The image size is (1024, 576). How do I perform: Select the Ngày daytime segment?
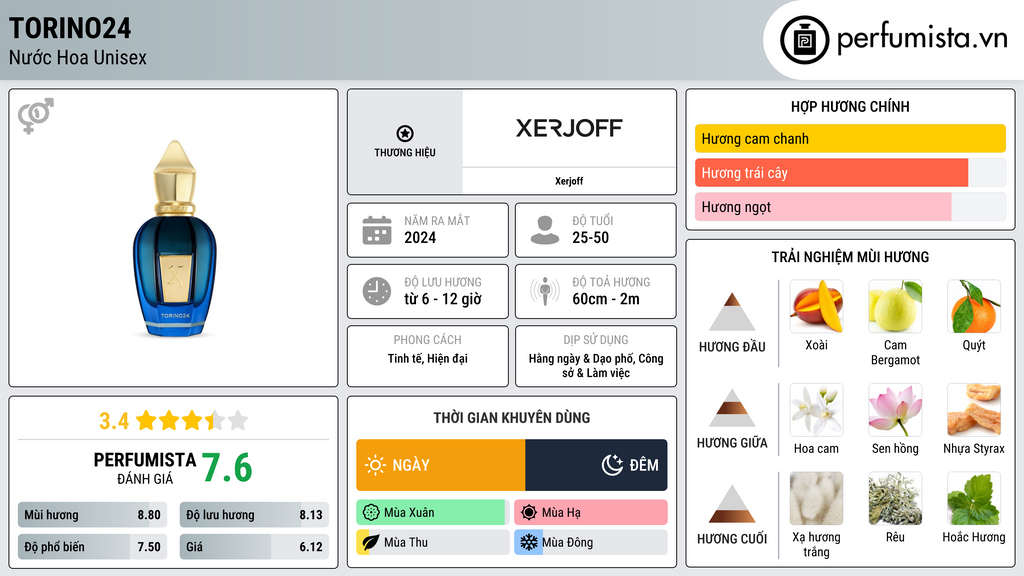(x=440, y=465)
